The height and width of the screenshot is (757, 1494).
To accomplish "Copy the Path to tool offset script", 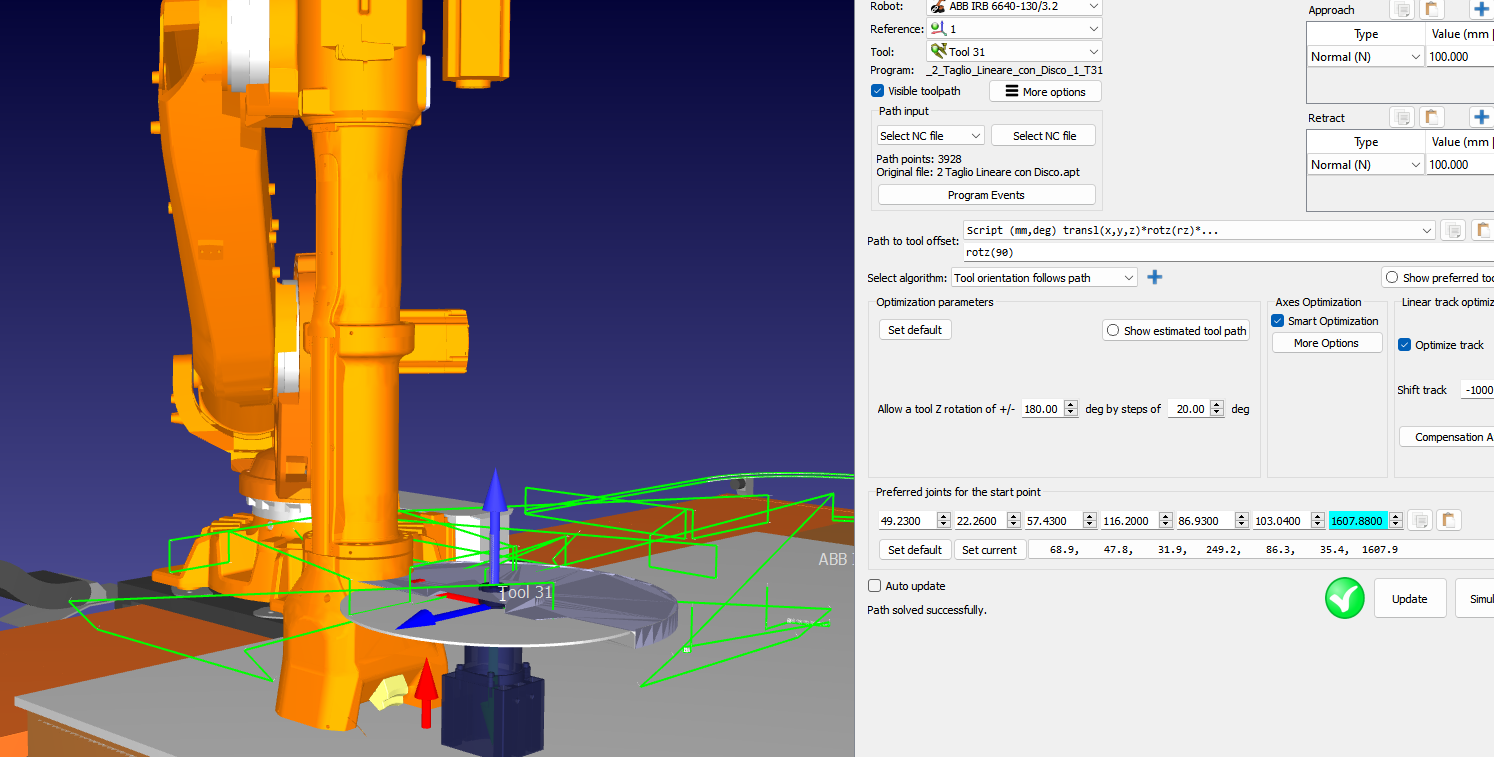I will click(1453, 231).
